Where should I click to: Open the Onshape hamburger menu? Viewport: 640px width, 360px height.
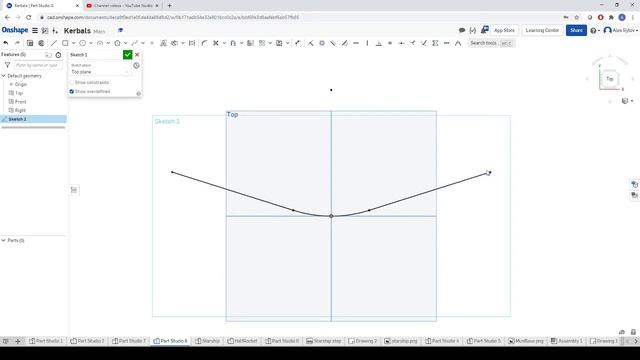click(35, 31)
